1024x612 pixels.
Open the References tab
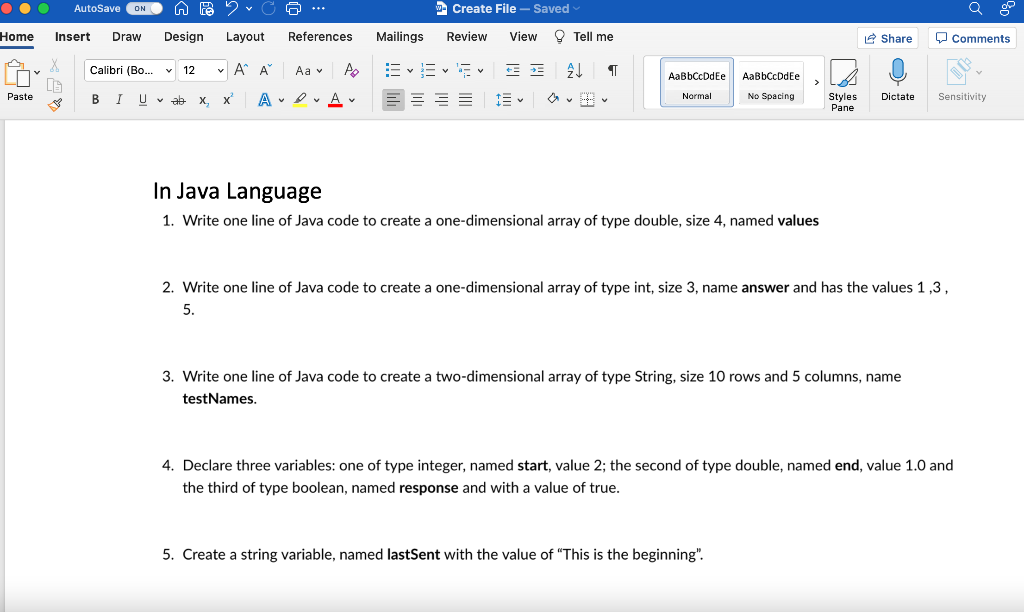(320, 37)
